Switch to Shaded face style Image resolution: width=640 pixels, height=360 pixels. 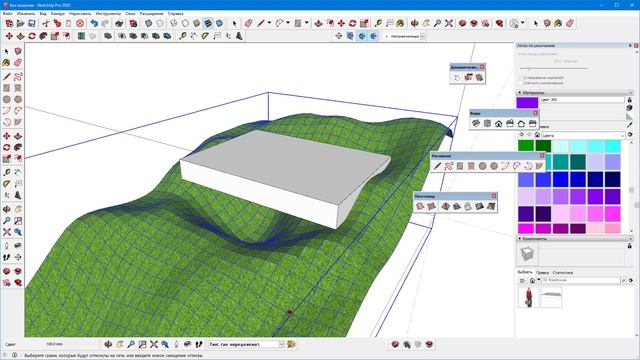pyautogui.click(x=197, y=24)
